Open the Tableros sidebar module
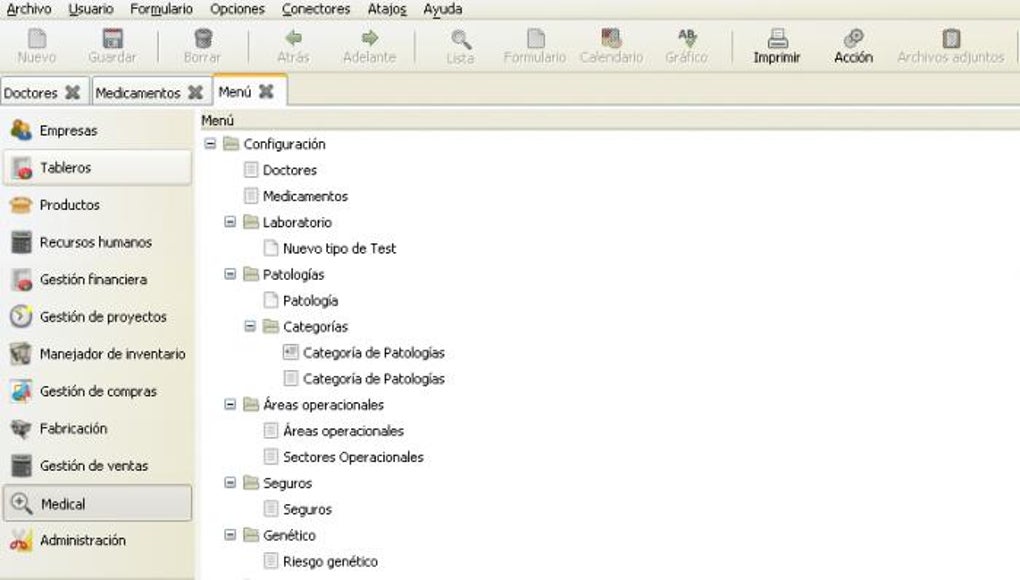Viewport: 1020px width, 580px height. click(x=98, y=168)
